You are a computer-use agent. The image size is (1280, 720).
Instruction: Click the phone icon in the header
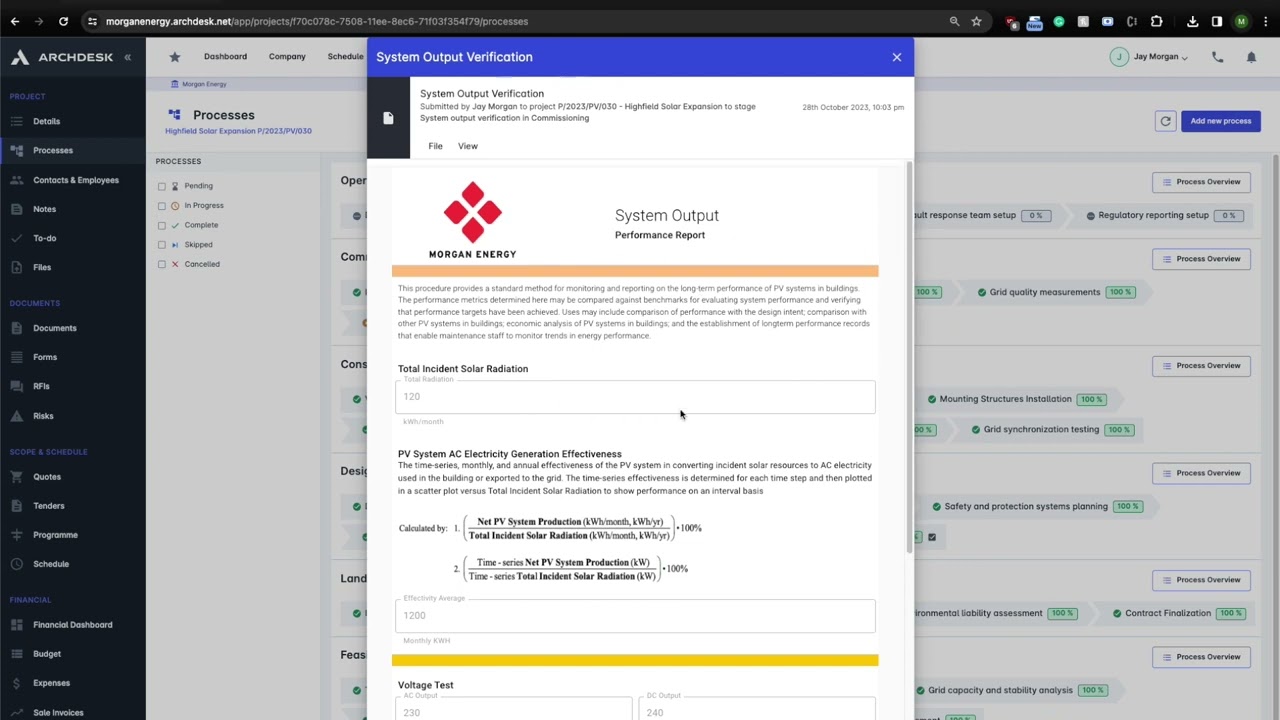tap(1218, 57)
